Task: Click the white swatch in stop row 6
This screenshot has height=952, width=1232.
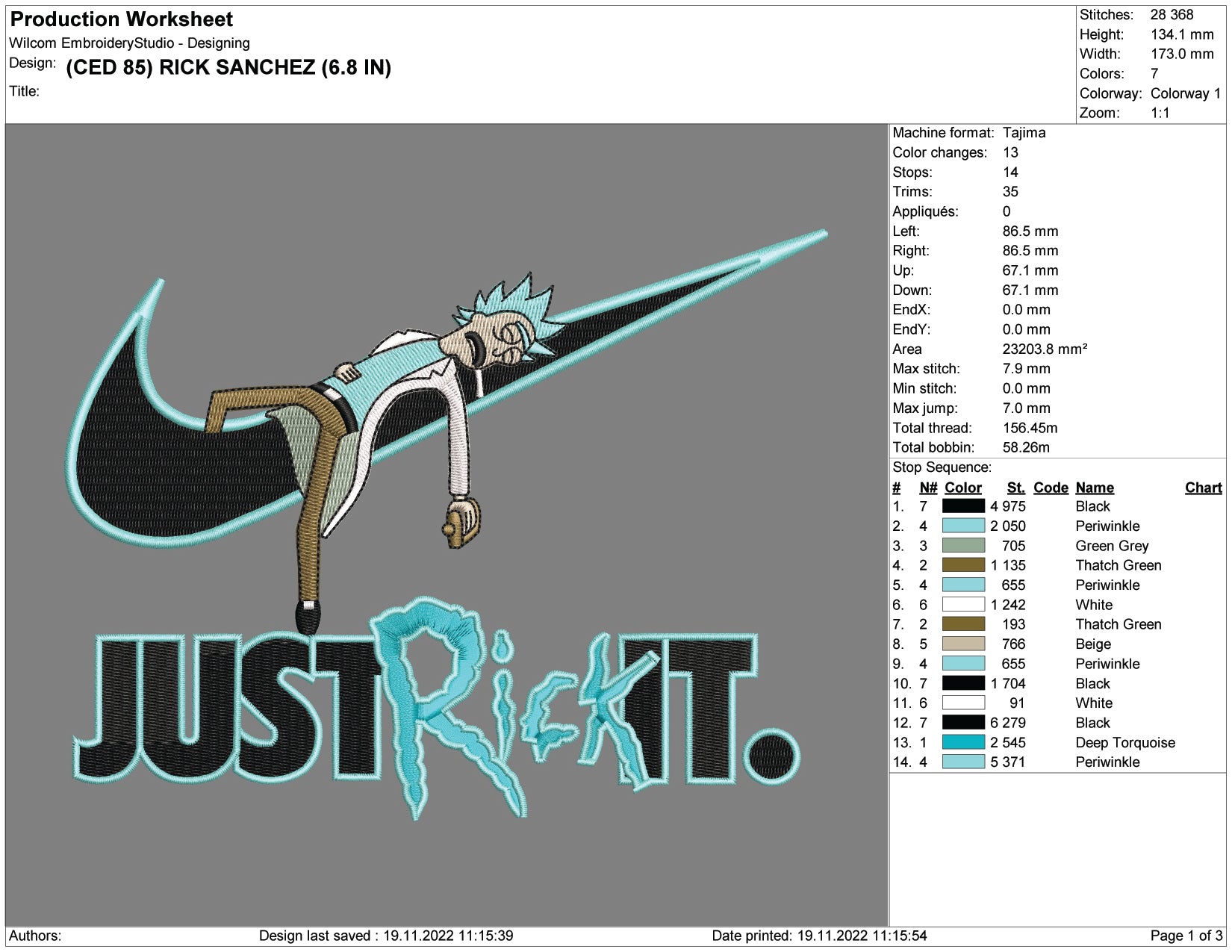Action: (x=963, y=605)
